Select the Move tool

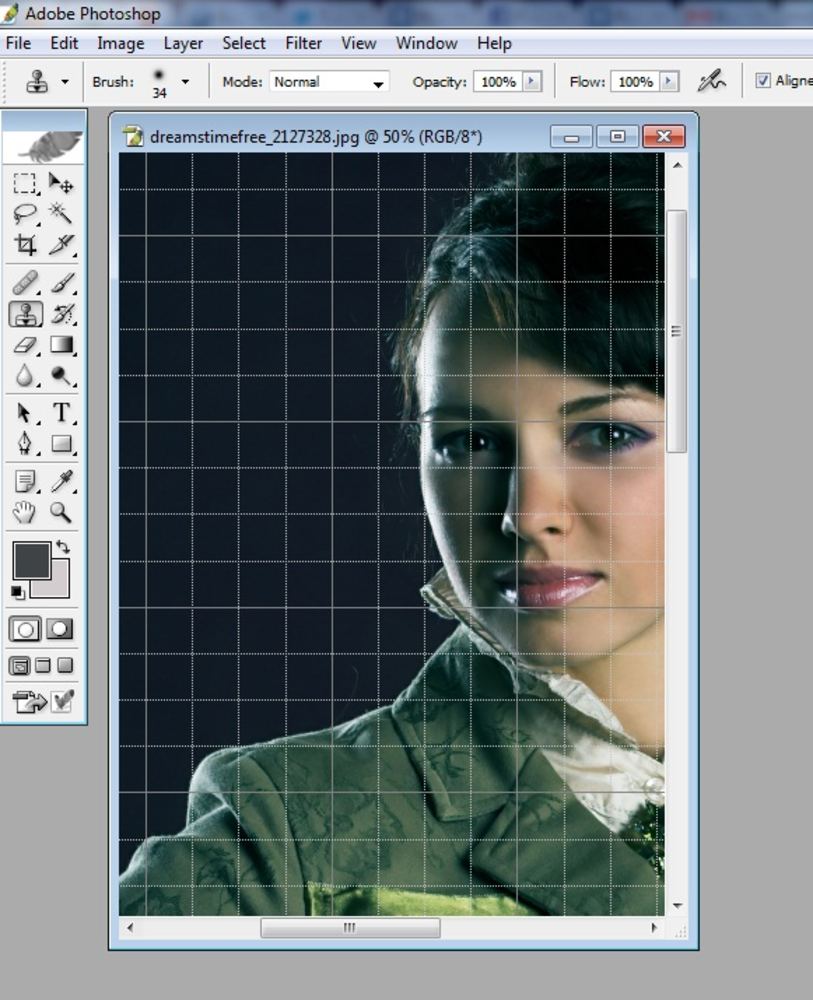point(61,184)
